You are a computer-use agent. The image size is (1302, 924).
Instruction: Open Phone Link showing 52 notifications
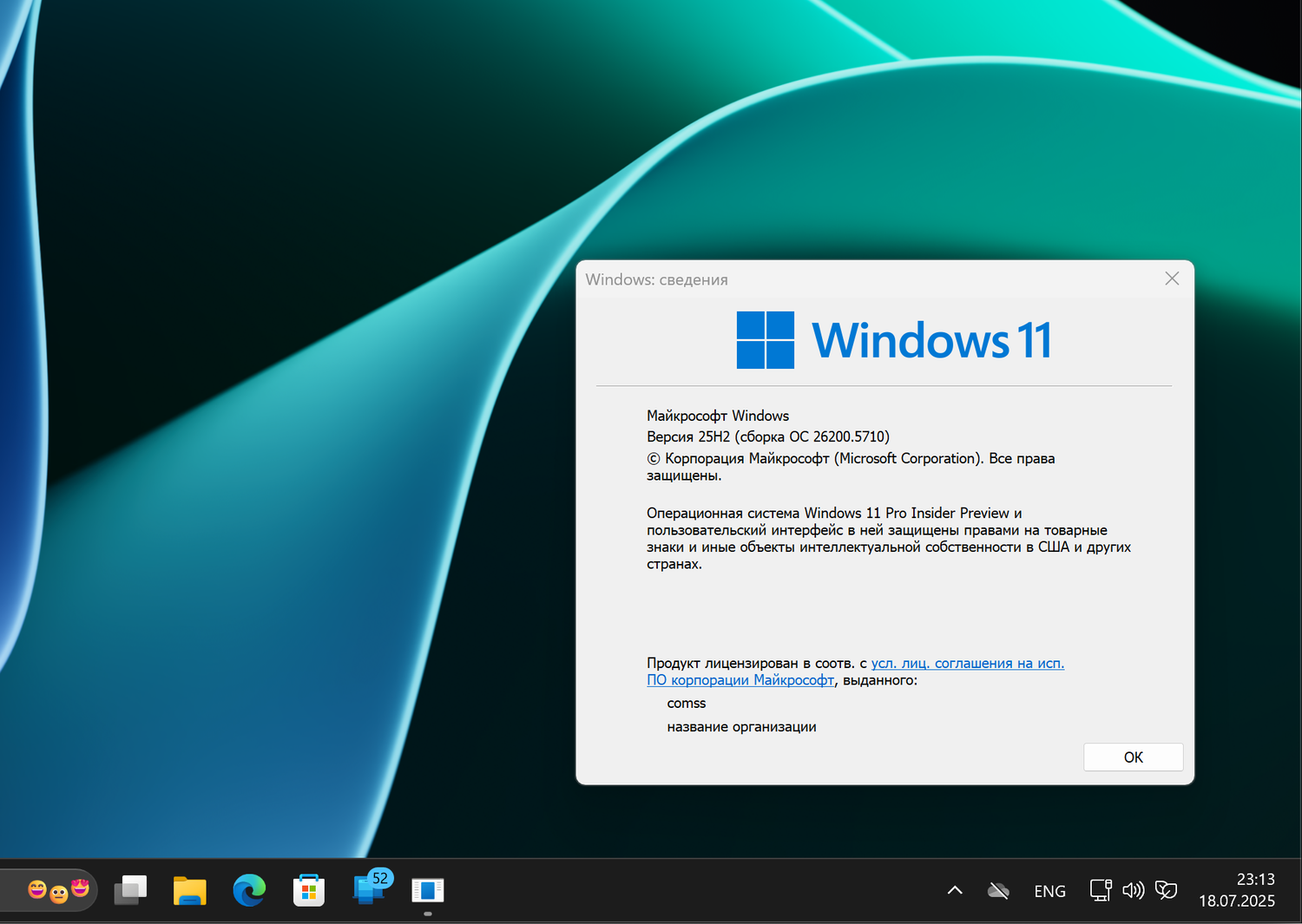(368, 889)
